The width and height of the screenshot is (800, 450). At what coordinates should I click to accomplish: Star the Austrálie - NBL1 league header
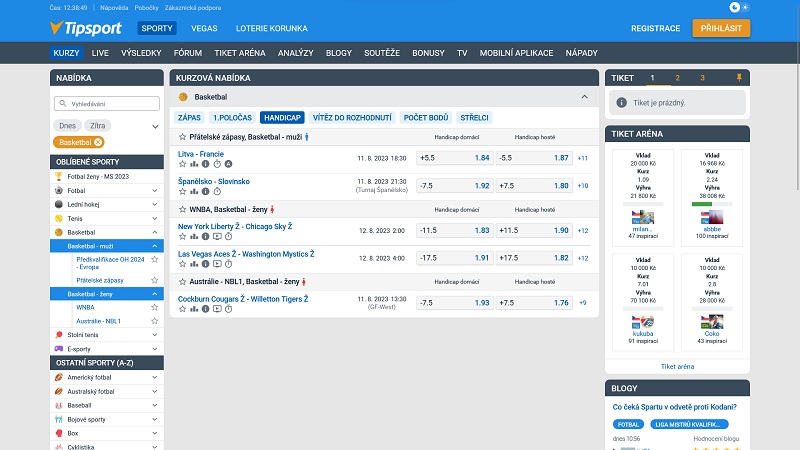click(x=182, y=281)
